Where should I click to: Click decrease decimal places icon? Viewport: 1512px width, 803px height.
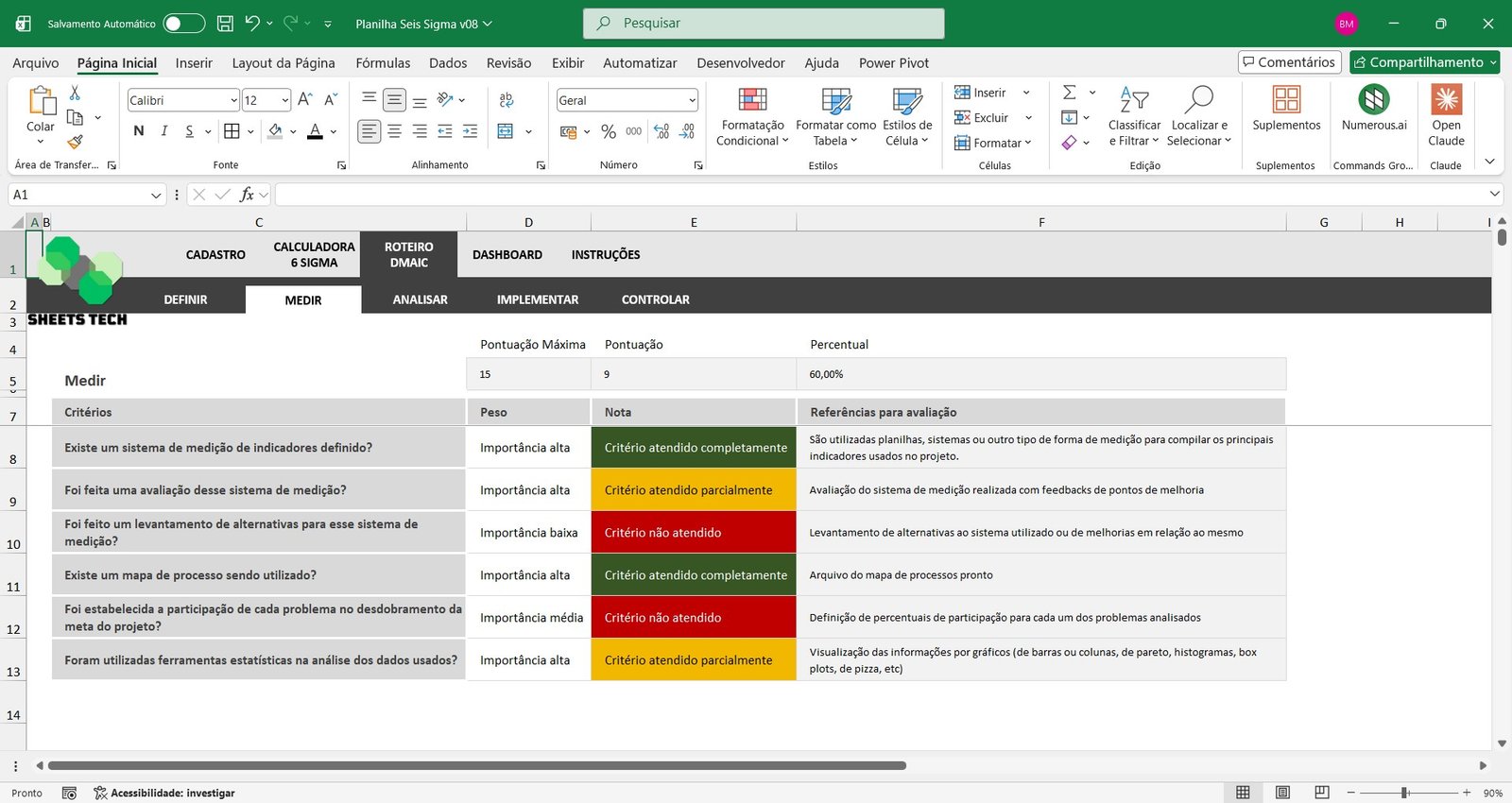687,131
